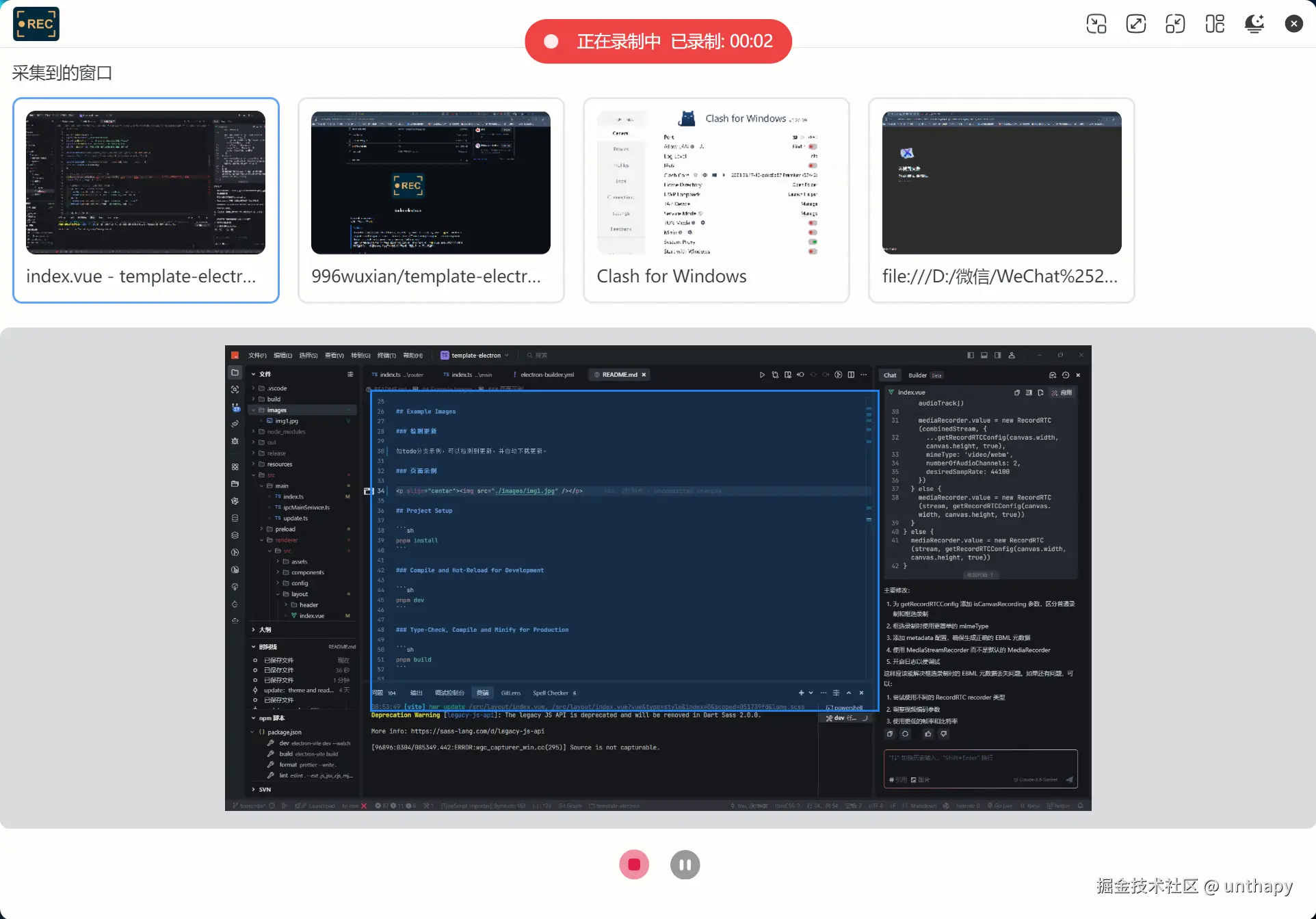This screenshot has width=1316, height=919.
Task: Switch to the index.ts router editor tab
Action: (x=397, y=375)
